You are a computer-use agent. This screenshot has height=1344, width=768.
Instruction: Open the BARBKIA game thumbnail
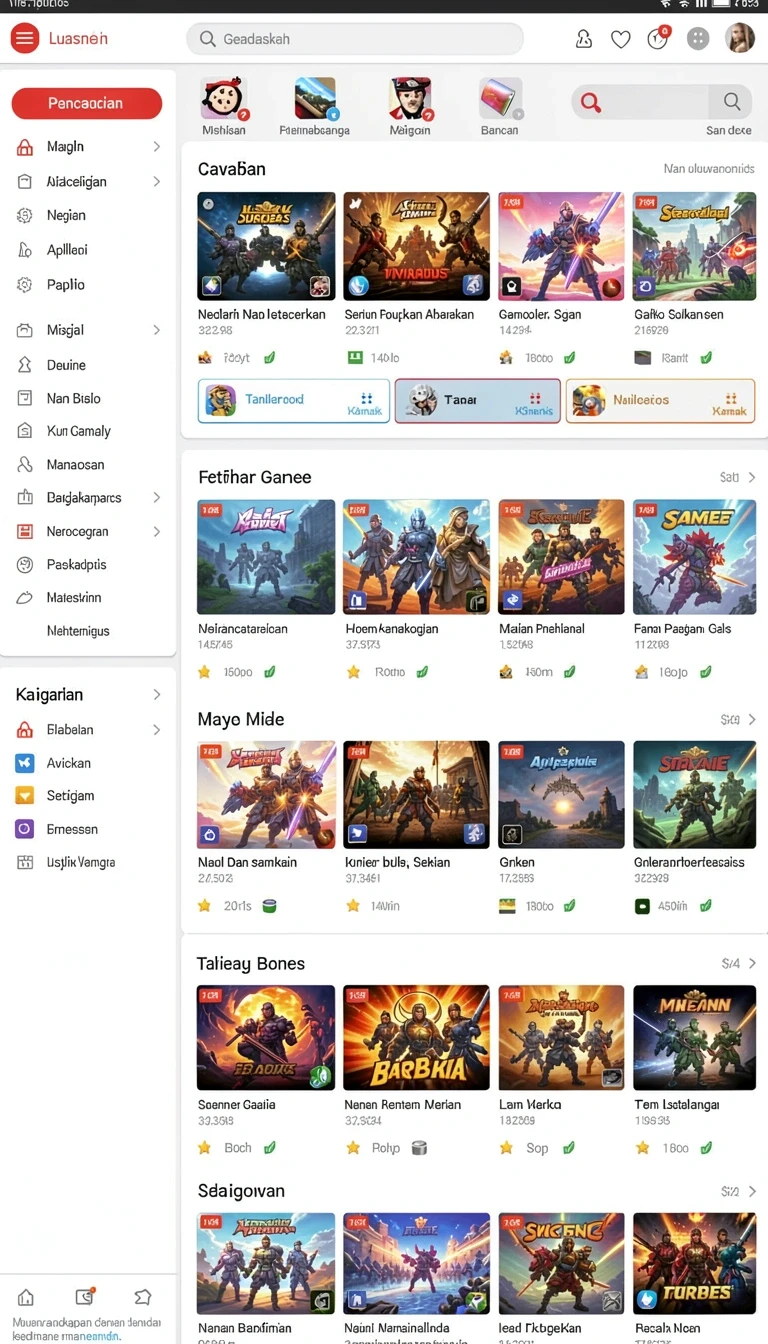[x=416, y=1037]
